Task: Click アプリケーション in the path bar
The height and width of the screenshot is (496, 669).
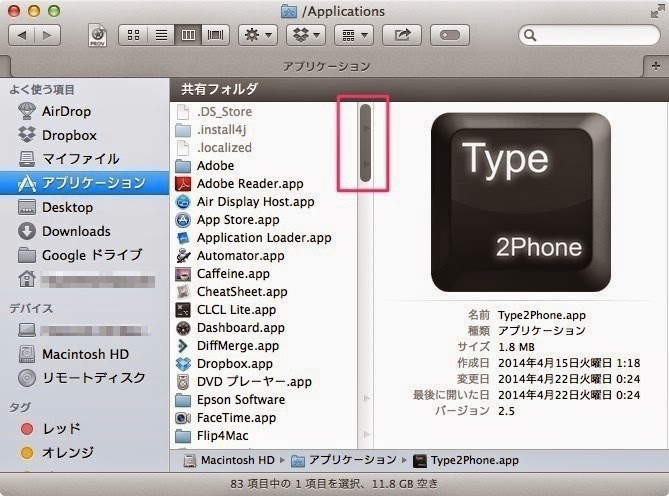Action: point(344,461)
